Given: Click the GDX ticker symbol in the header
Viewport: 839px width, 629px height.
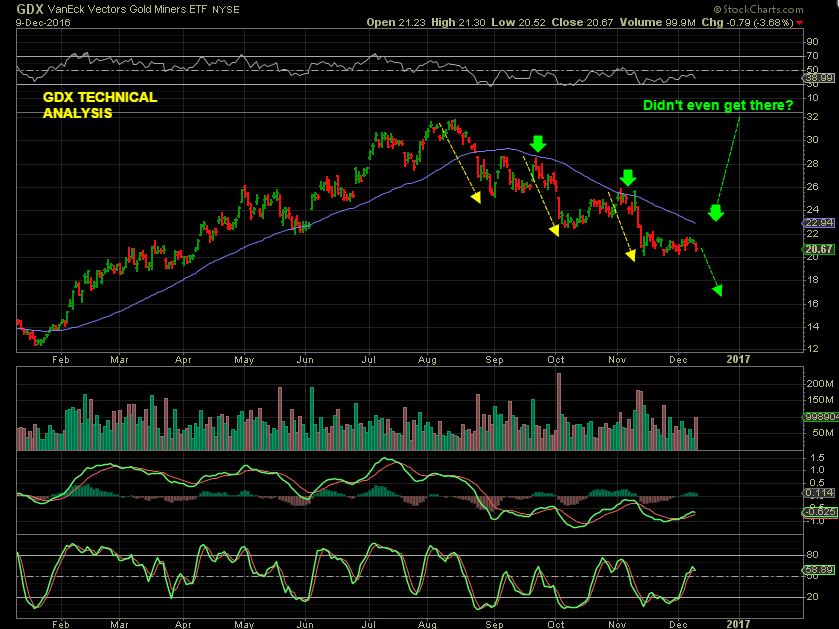Looking at the screenshot, I should (29, 9).
